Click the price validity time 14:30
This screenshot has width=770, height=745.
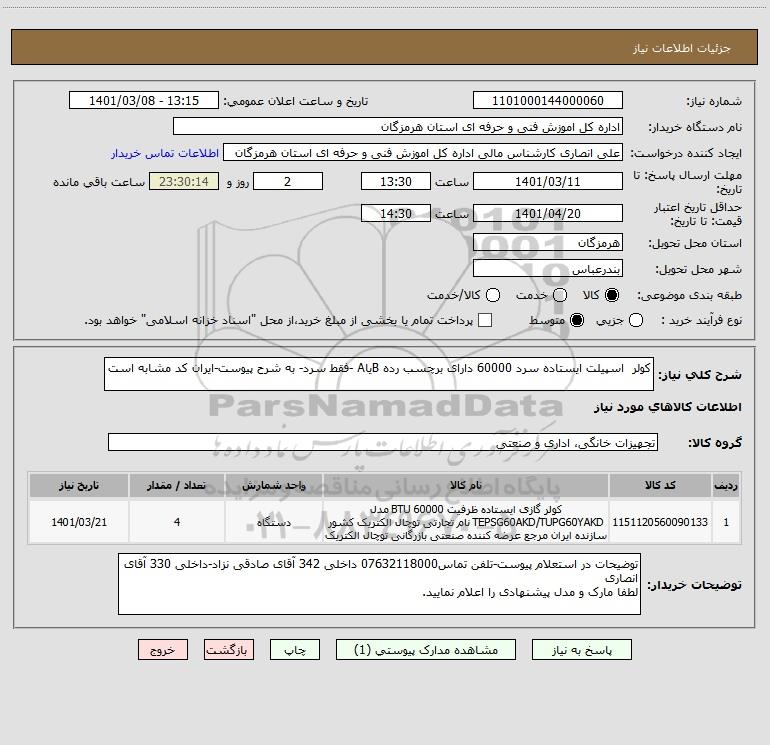(396, 213)
